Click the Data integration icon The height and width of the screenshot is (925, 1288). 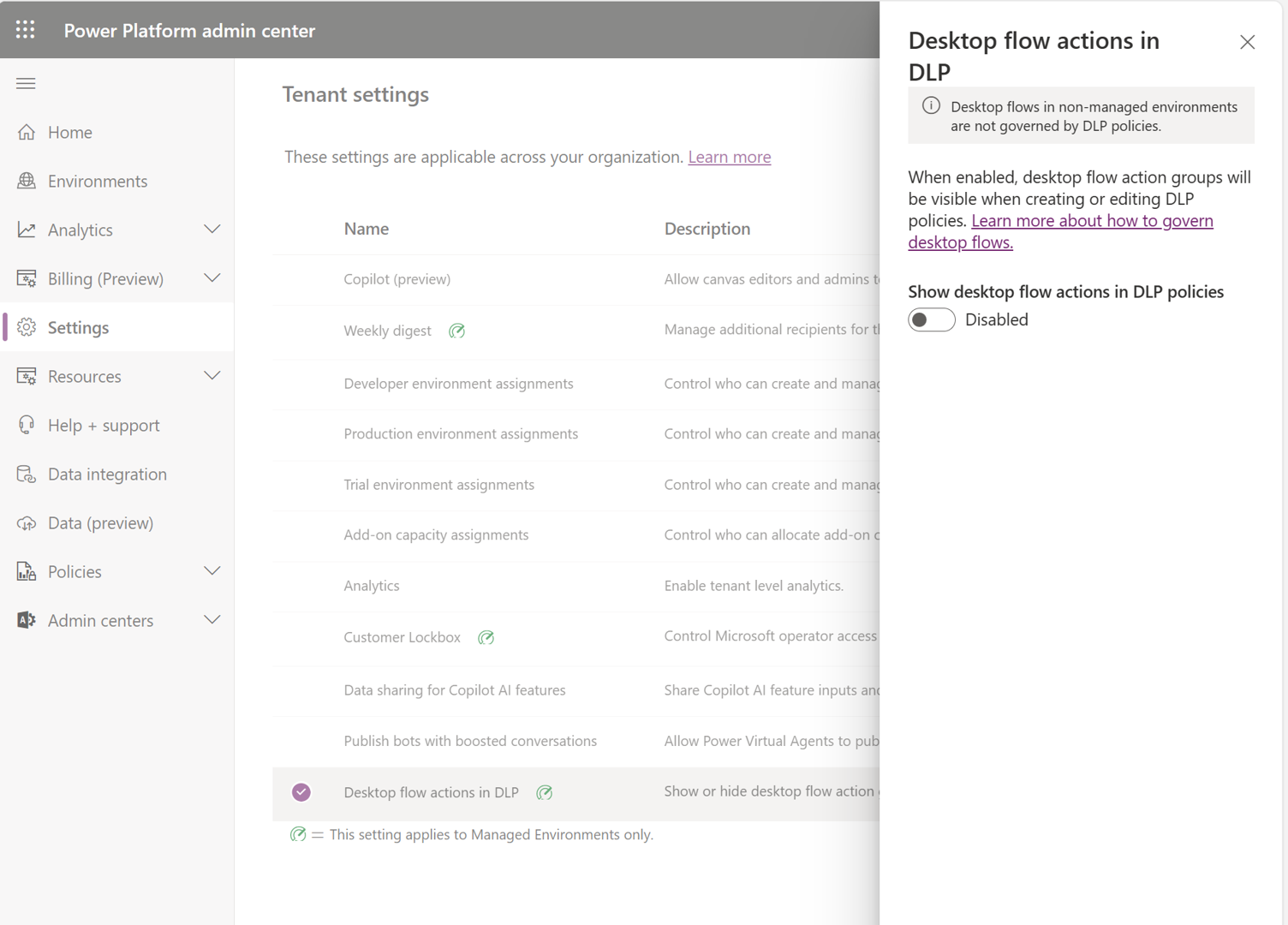26,473
